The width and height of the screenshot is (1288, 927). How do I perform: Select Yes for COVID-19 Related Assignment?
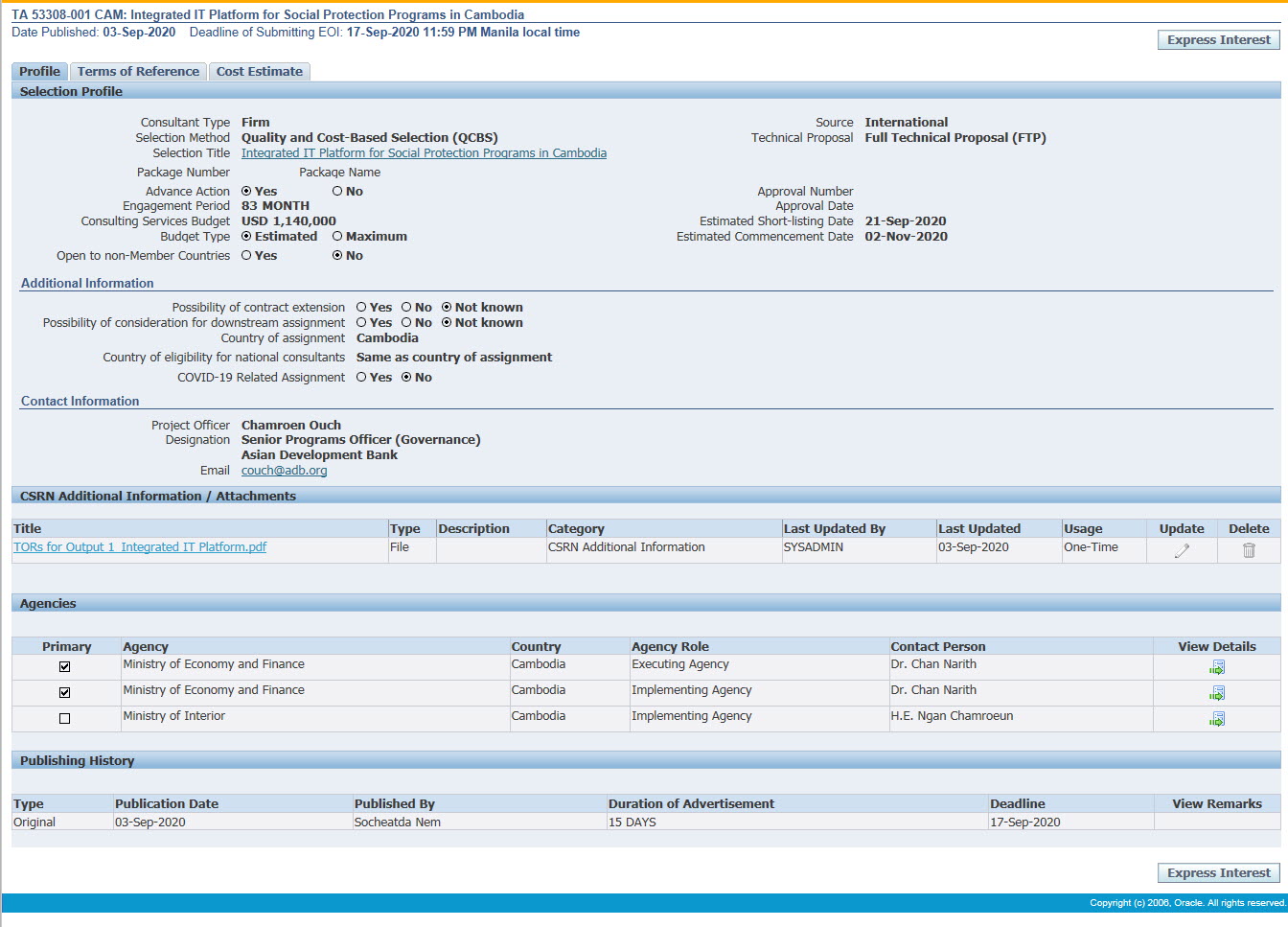361,378
